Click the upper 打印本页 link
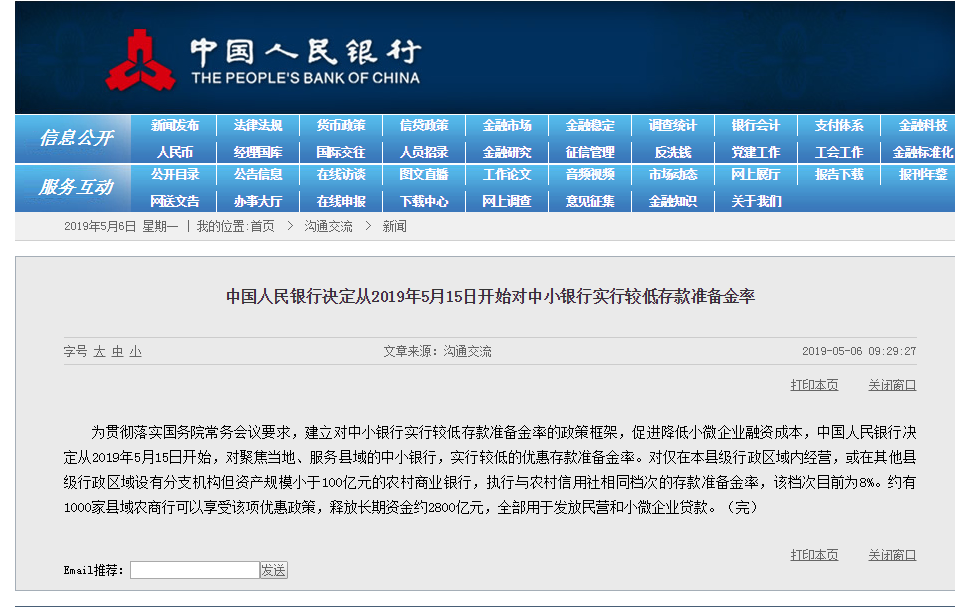The width and height of the screenshot is (955, 607). point(814,385)
